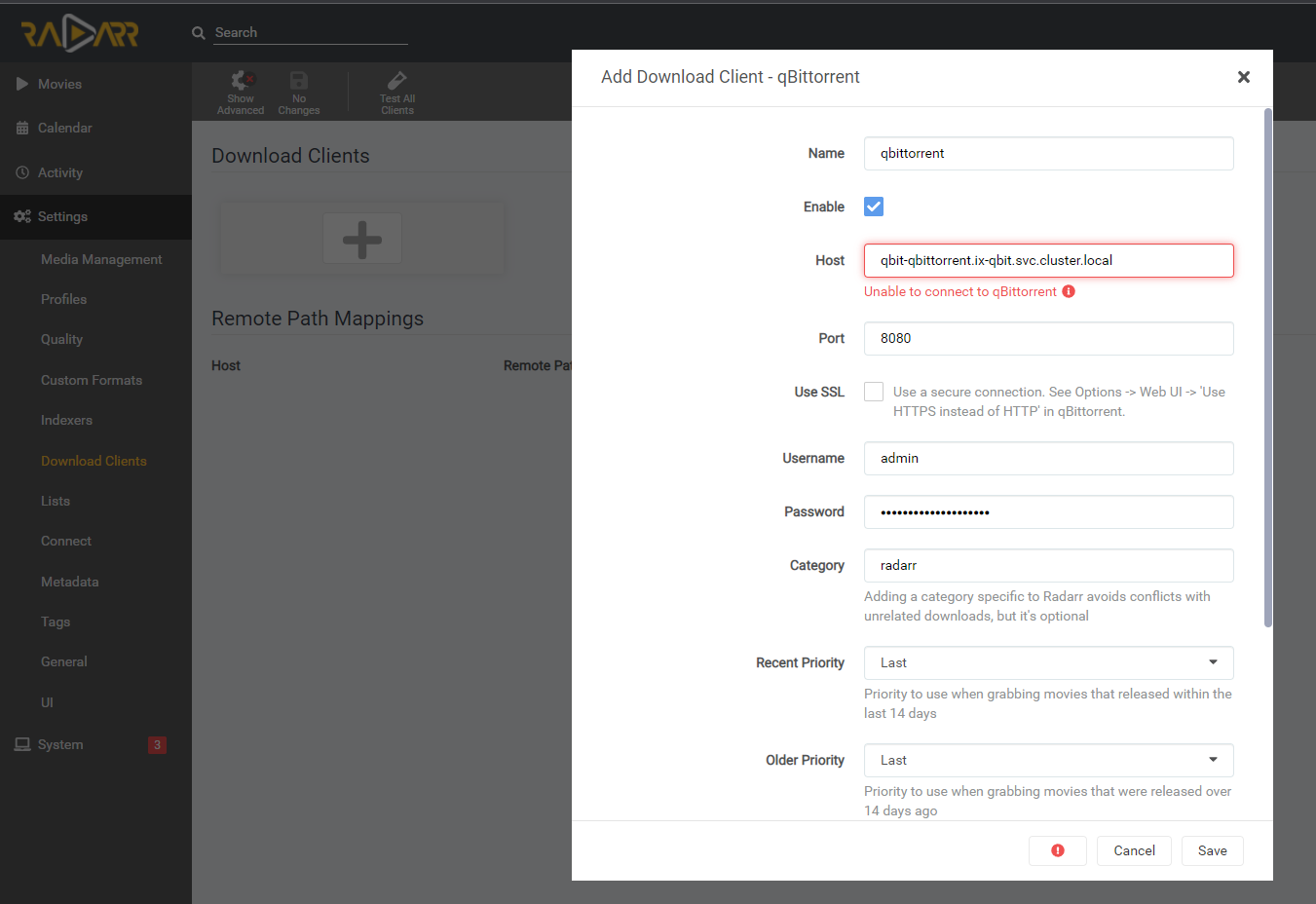The width and height of the screenshot is (1316, 904).
Task: Click the Cancel button
Action: coord(1134,850)
